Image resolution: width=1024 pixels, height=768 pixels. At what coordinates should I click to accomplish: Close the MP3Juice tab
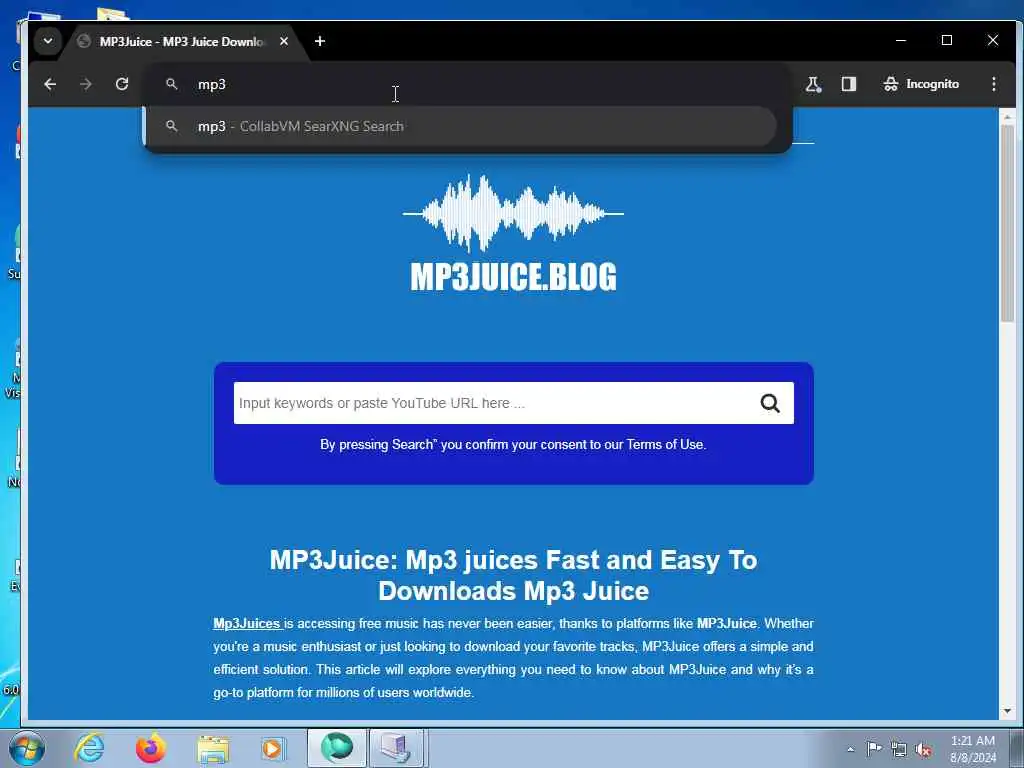coord(283,41)
